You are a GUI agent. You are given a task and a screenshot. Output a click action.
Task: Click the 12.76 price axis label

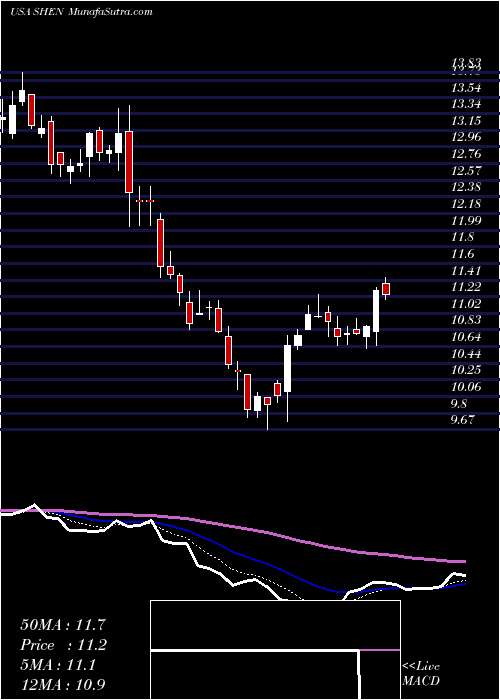tap(466, 154)
